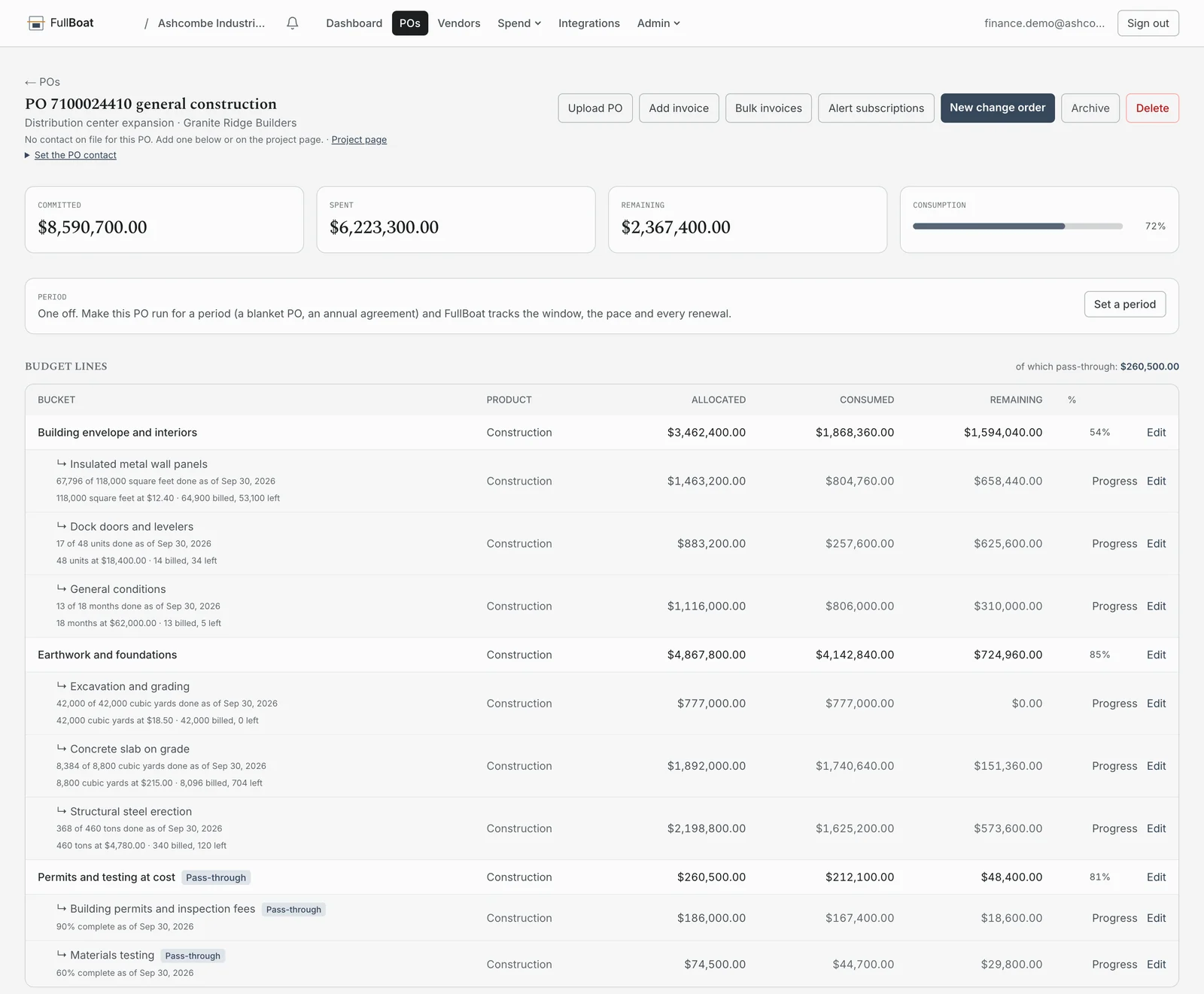Follow the Project page link
Viewport: 1204px width, 994px height.
[x=359, y=140]
